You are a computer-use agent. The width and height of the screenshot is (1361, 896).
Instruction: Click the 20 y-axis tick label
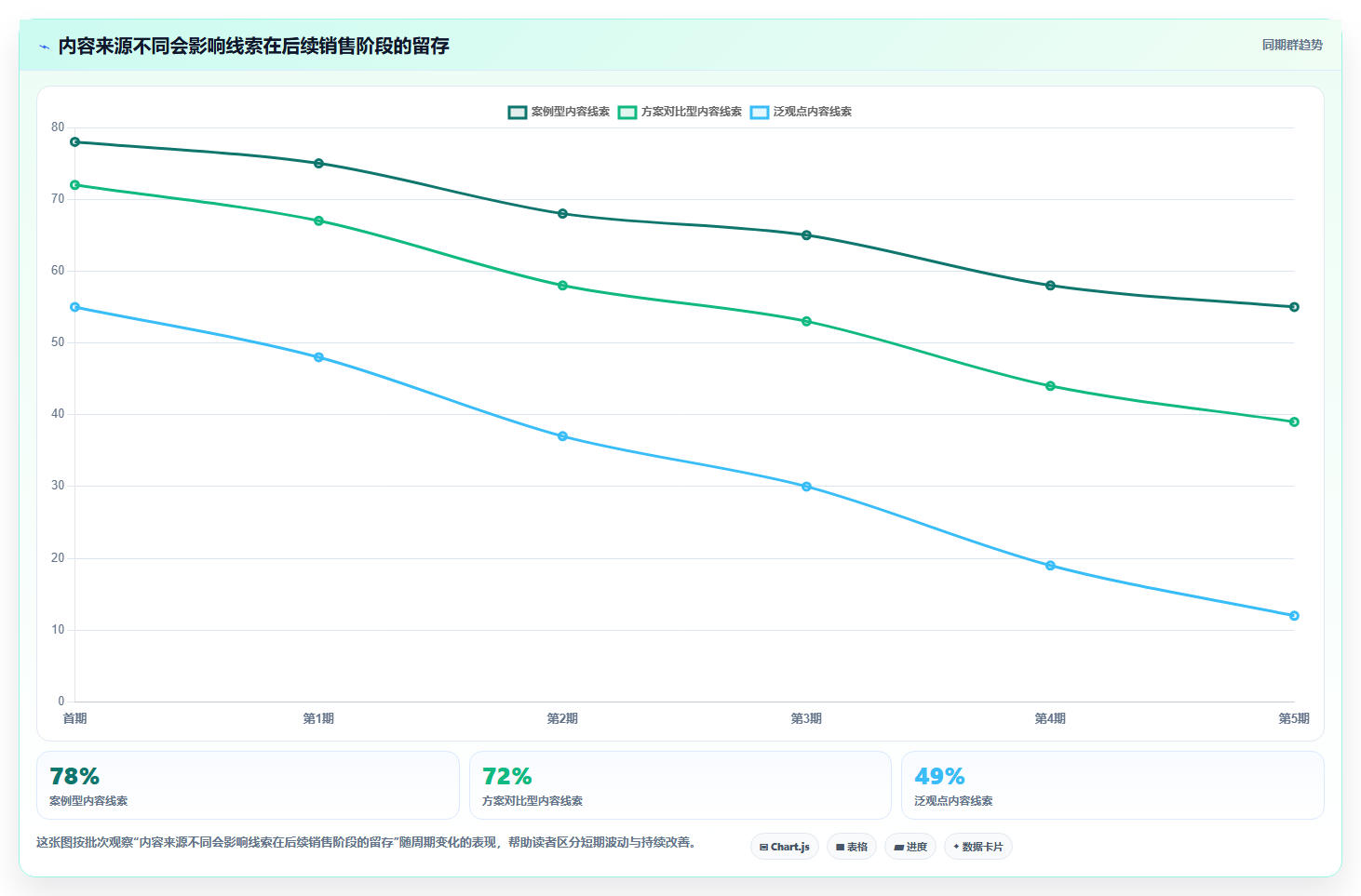(58, 558)
